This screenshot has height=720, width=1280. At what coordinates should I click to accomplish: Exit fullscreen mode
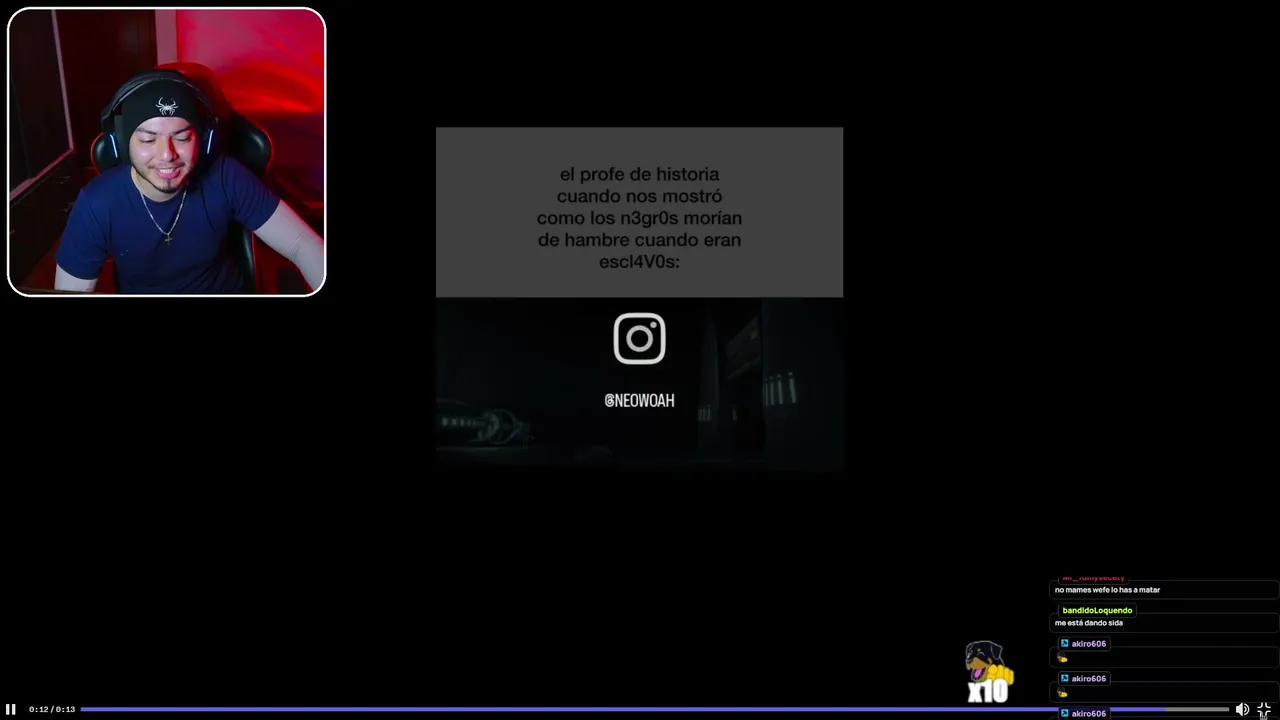(x=1264, y=709)
